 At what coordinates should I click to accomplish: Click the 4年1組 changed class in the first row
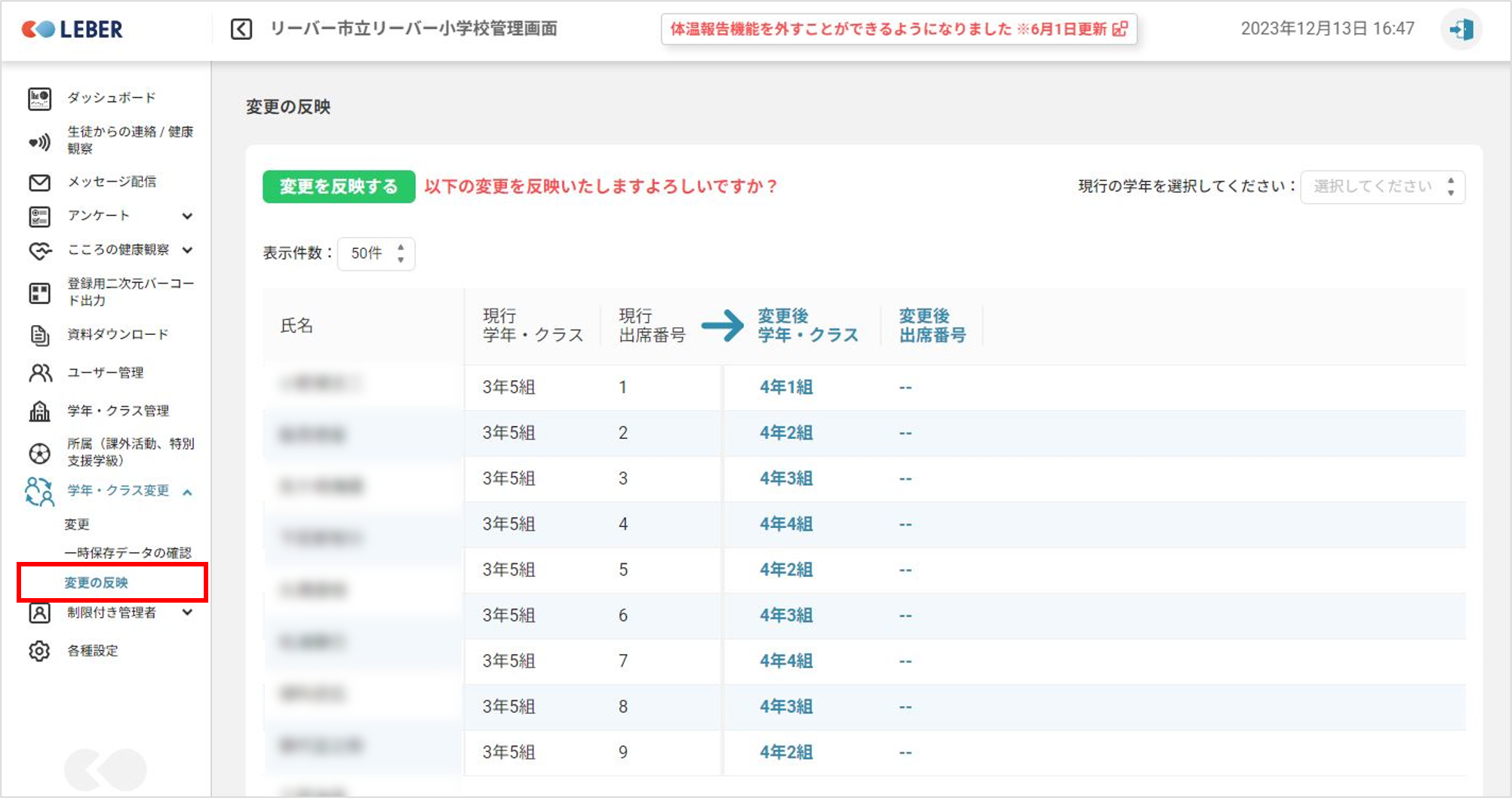786,388
